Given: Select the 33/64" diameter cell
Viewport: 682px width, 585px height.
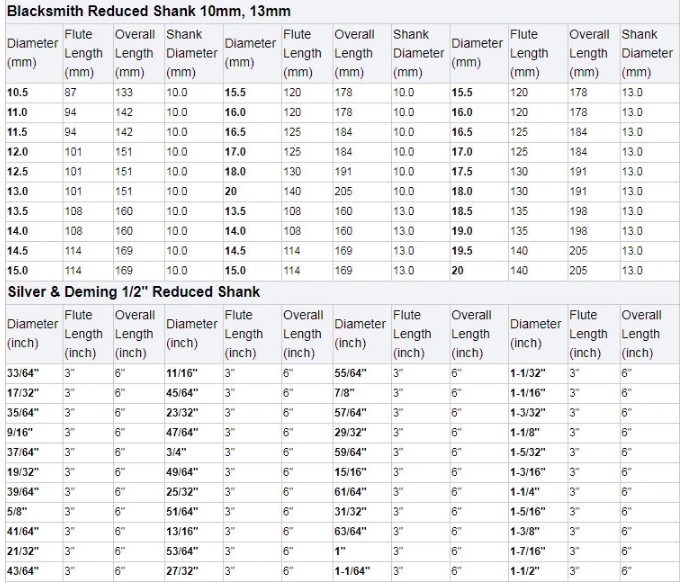Looking at the screenshot, I should click(23, 372).
